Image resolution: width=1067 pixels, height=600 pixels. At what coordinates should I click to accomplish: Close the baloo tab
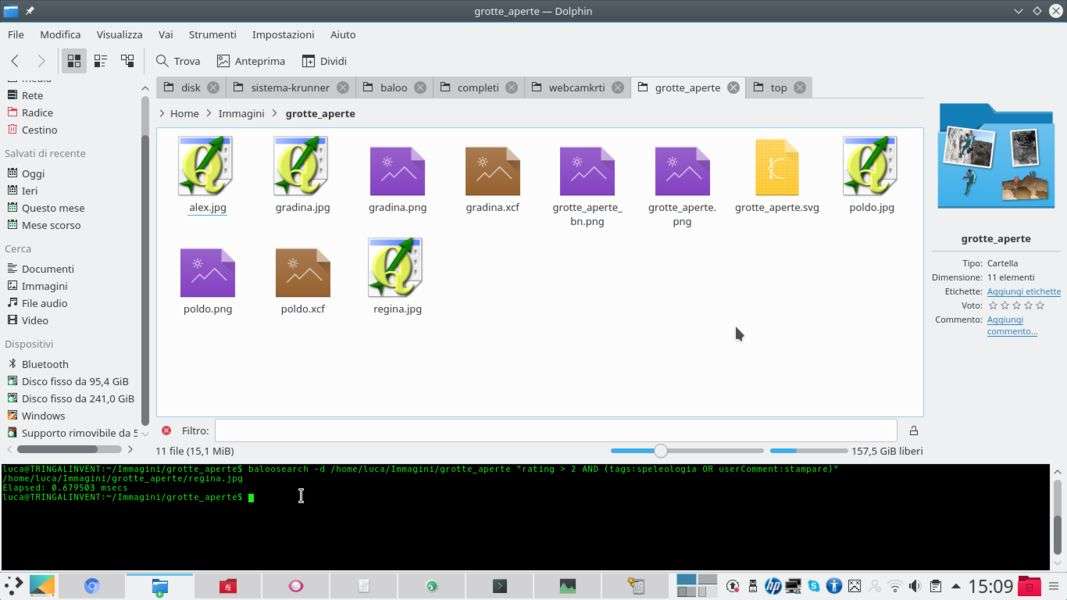coord(420,88)
